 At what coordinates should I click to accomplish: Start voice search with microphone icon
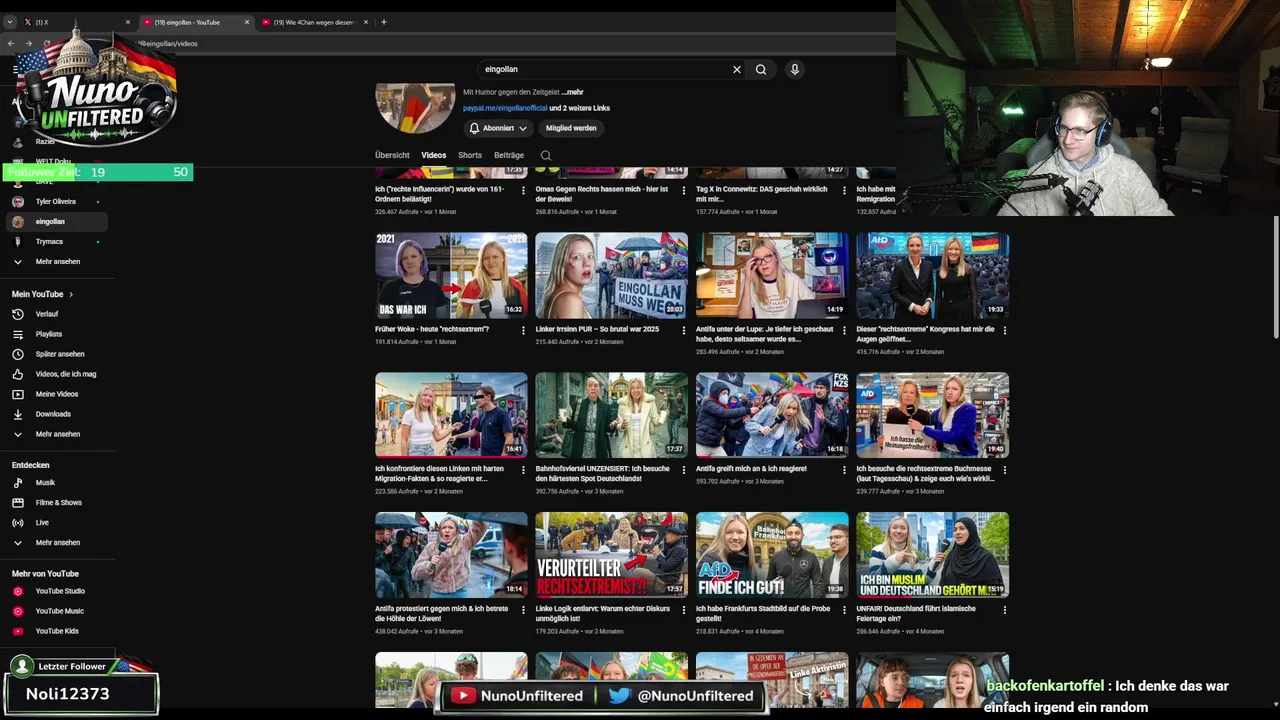[x=795, y=69]
